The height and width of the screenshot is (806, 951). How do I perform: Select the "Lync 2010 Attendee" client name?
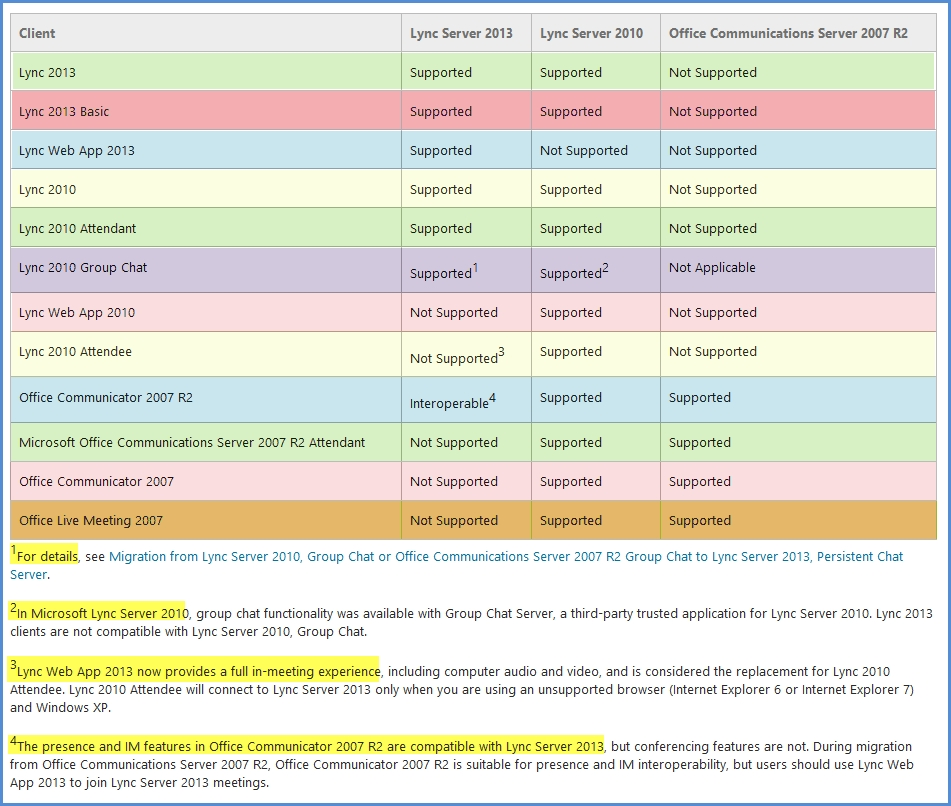tap(75, 352)
